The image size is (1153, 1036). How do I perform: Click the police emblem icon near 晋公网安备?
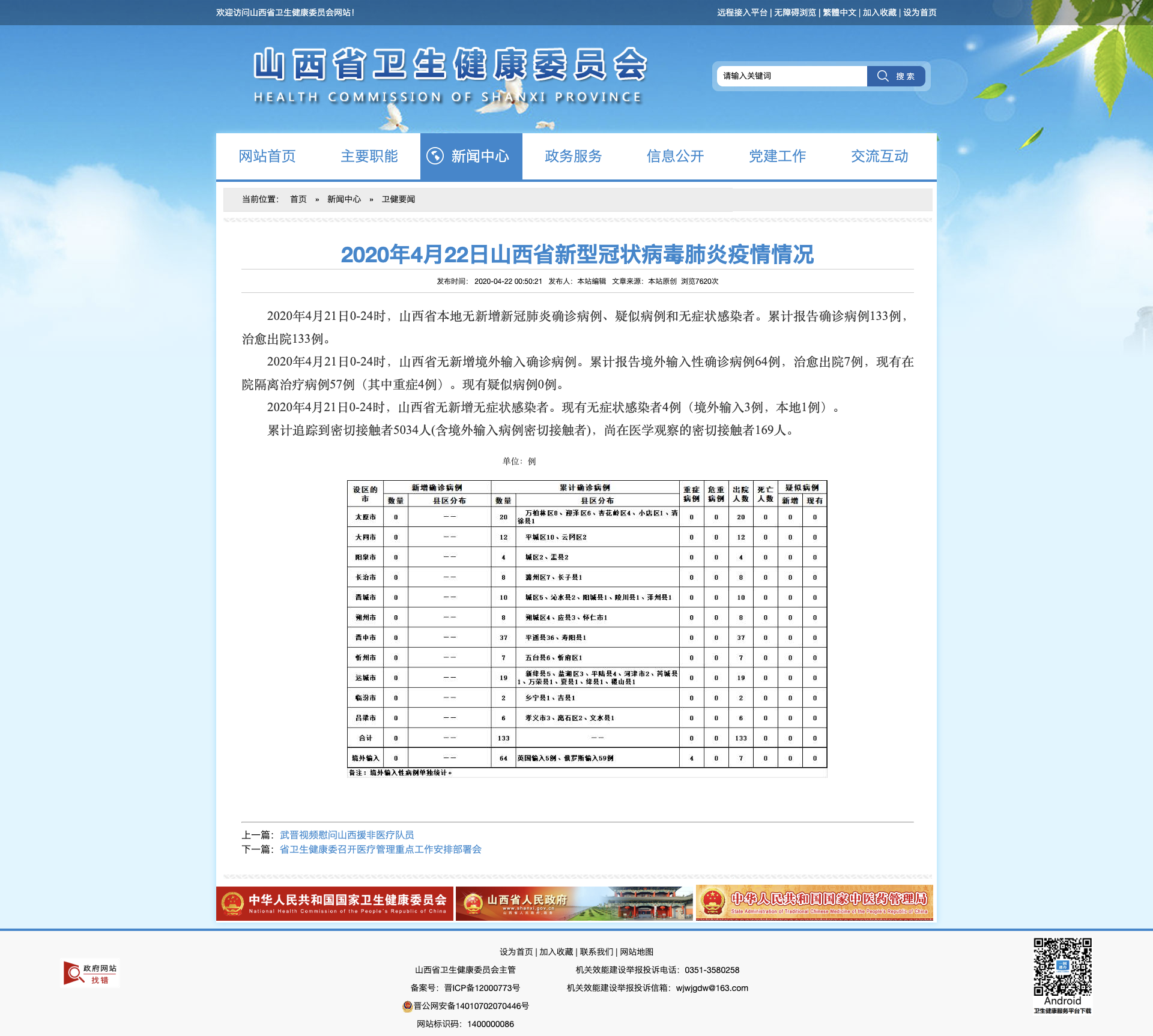coord(407,1006)
